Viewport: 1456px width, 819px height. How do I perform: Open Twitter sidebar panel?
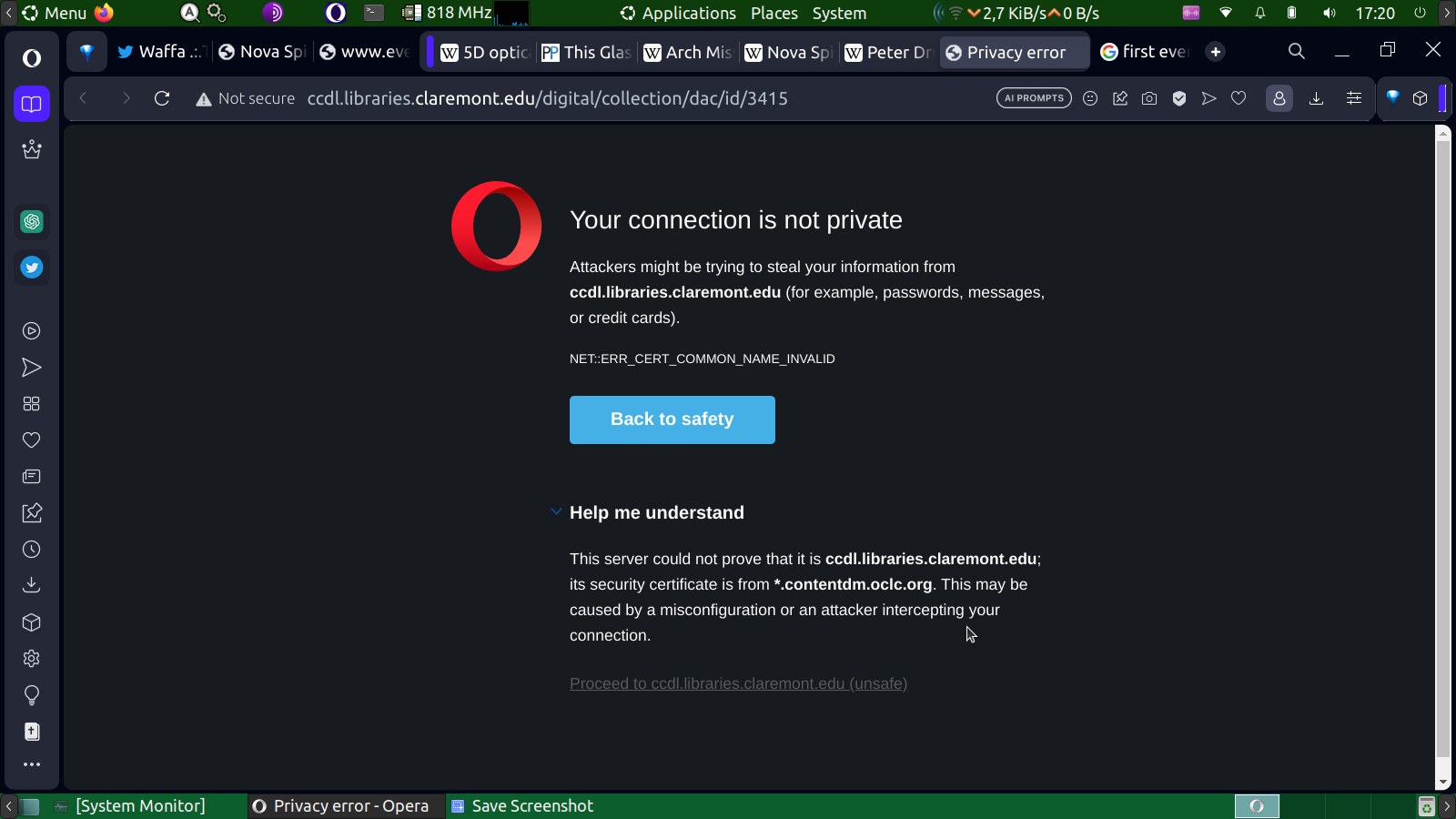32,268
